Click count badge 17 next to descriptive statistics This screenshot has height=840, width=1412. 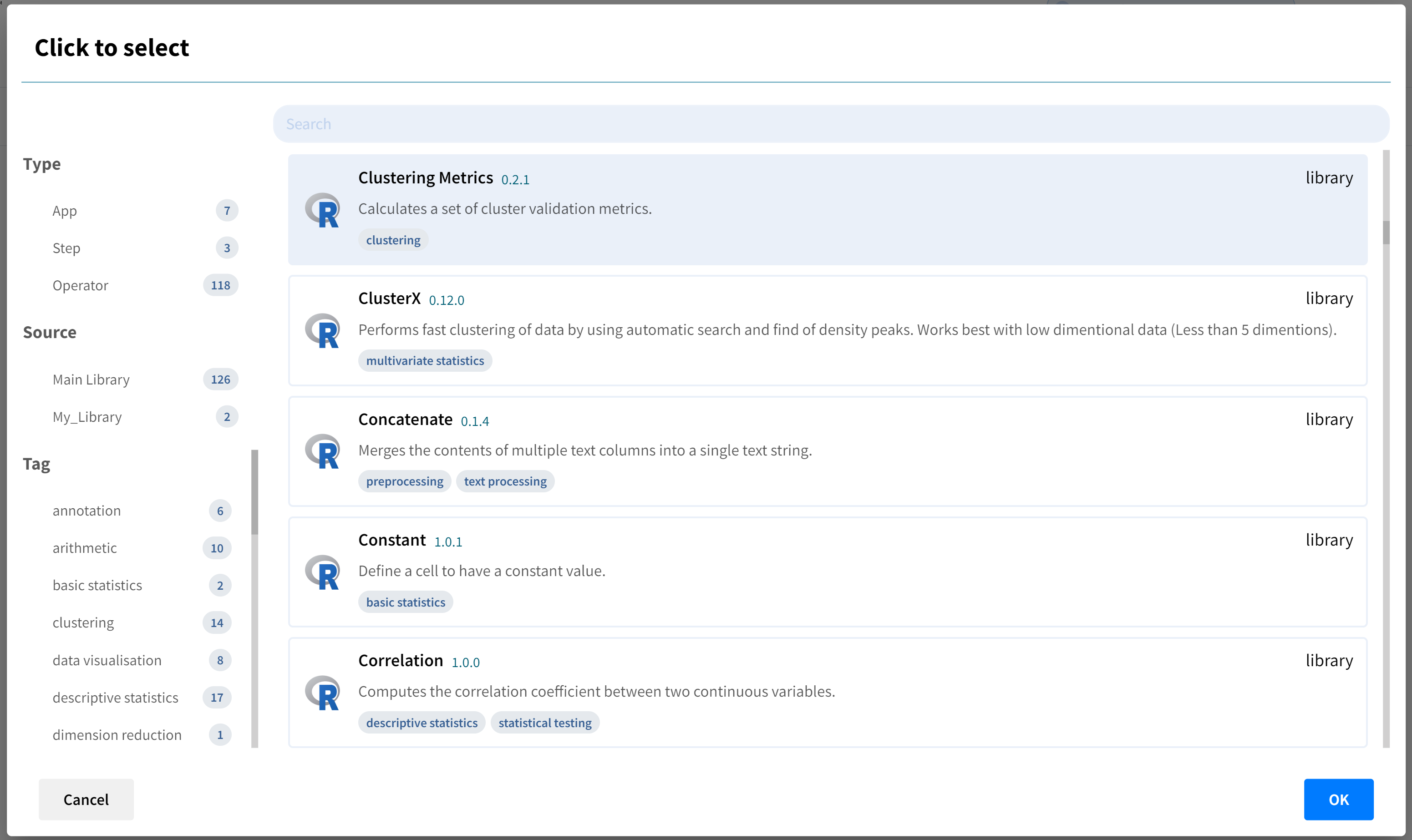[x=217, y=698]
